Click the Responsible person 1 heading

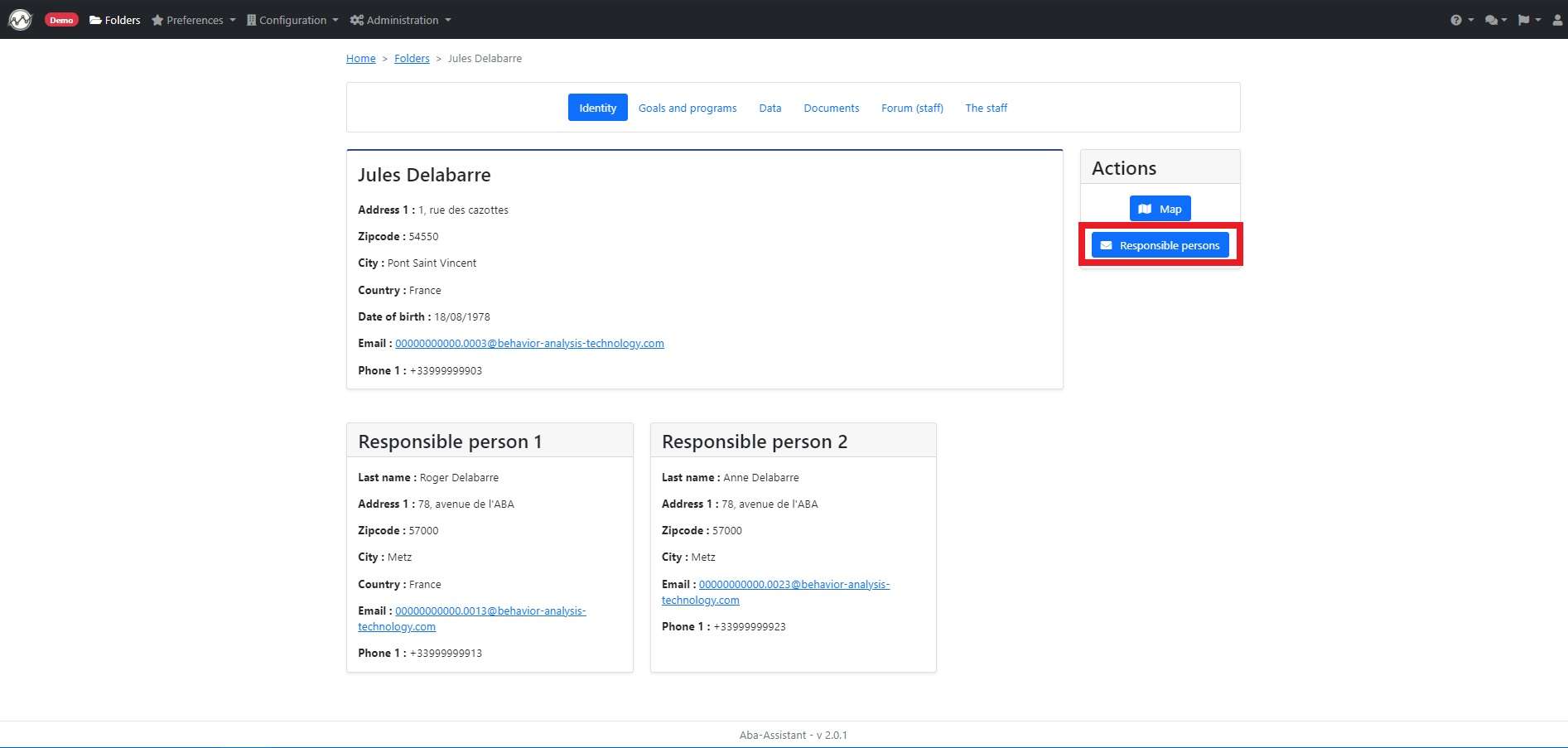click(450, 442)
